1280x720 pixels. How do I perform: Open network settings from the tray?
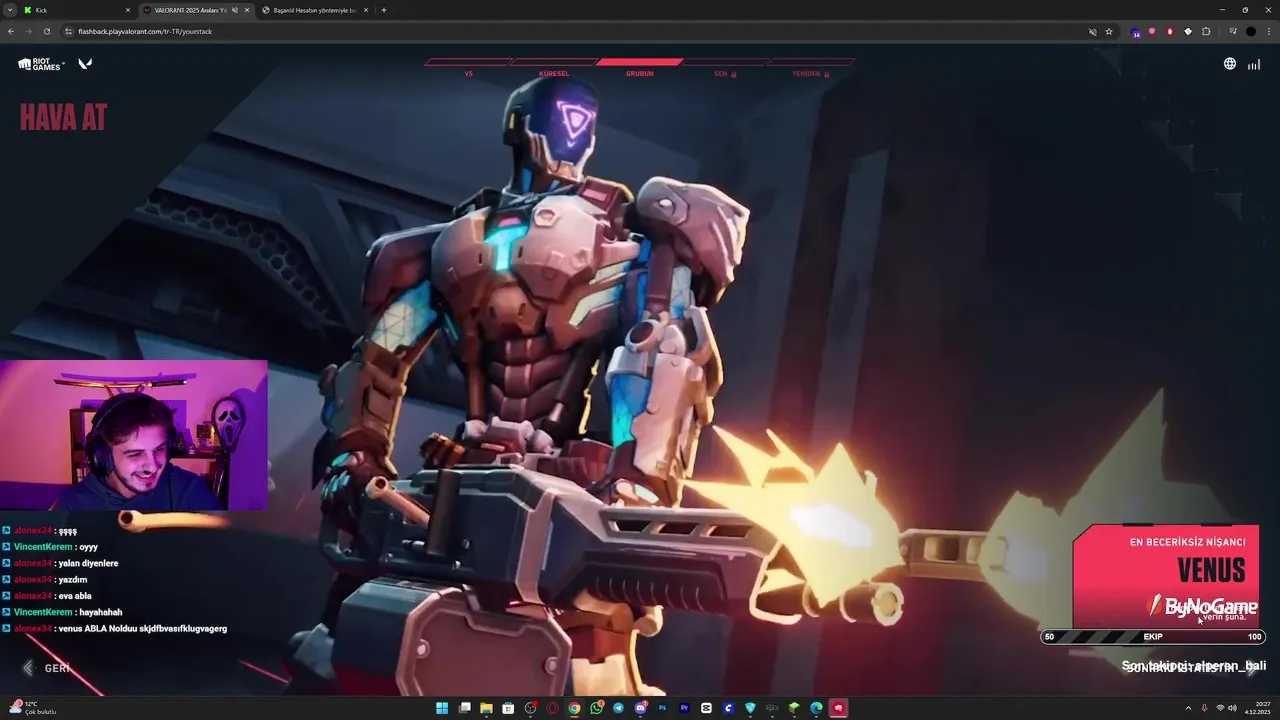coord(1220,708)
